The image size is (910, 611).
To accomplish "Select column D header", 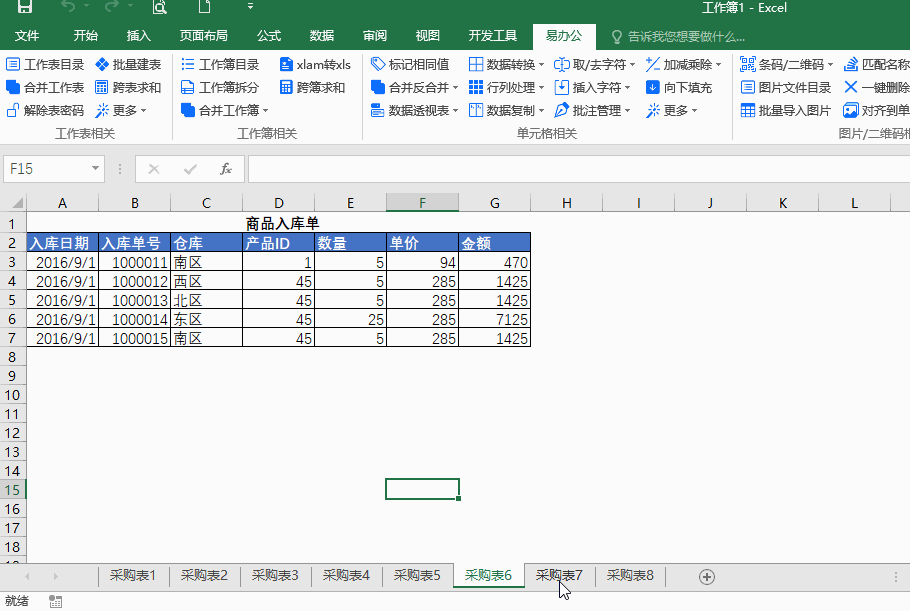I will coord(279,203).
